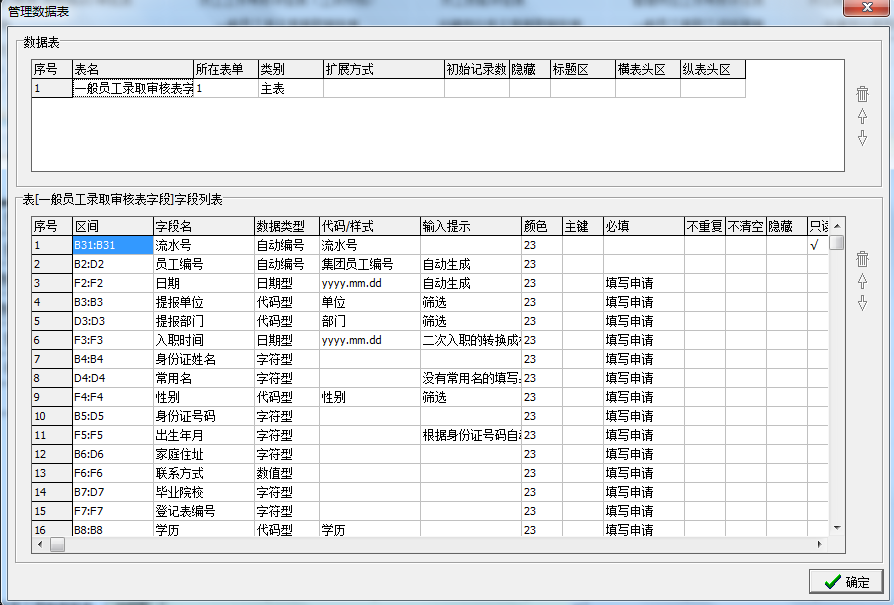This screenshot has height=605, width=894.
Task: Close the 管理数据表 dialog window
Action: (x=866, y=7)
